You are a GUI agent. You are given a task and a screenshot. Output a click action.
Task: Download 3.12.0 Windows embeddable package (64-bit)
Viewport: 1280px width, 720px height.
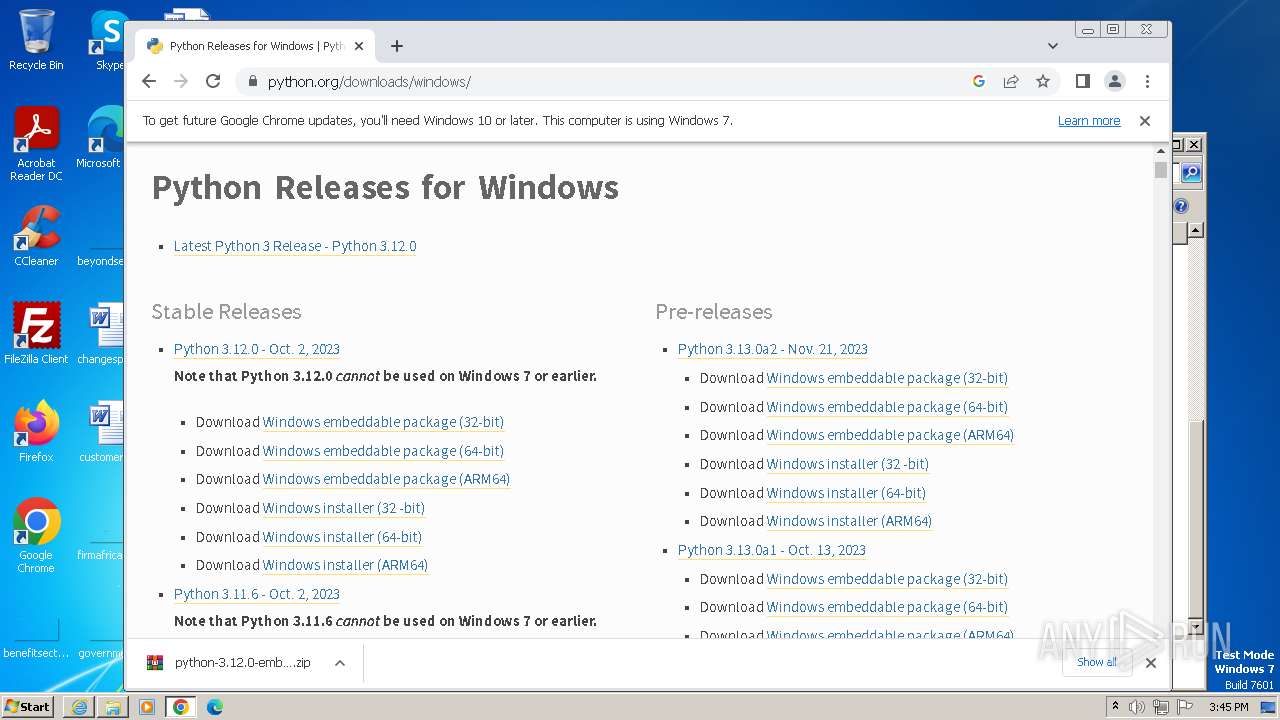383,451
